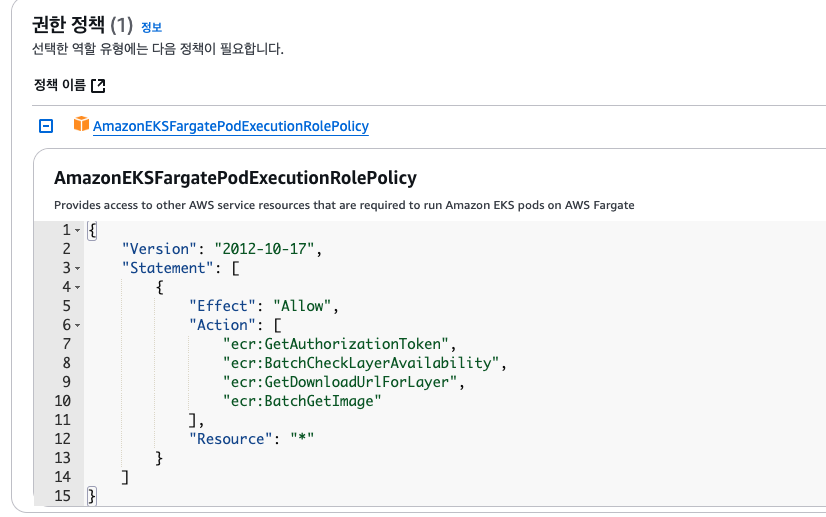This screenshot has height=517, width=826.
Task: Click line number 10 in gutter
Action: coord(62,401)
